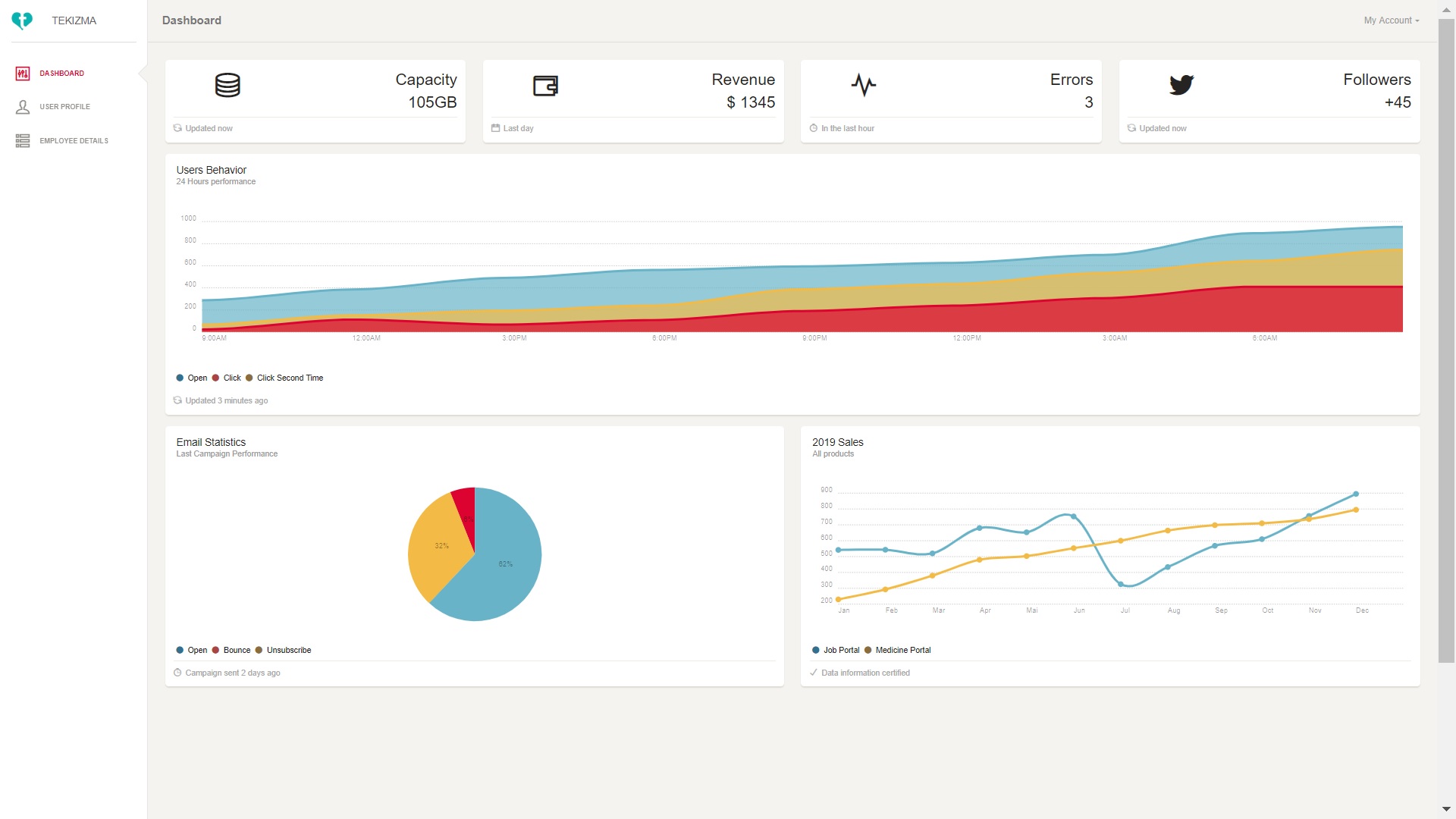Click the Email Statistics pie chart
Viewport: 1456px width, 819px height.
click(x=475, y=554)
